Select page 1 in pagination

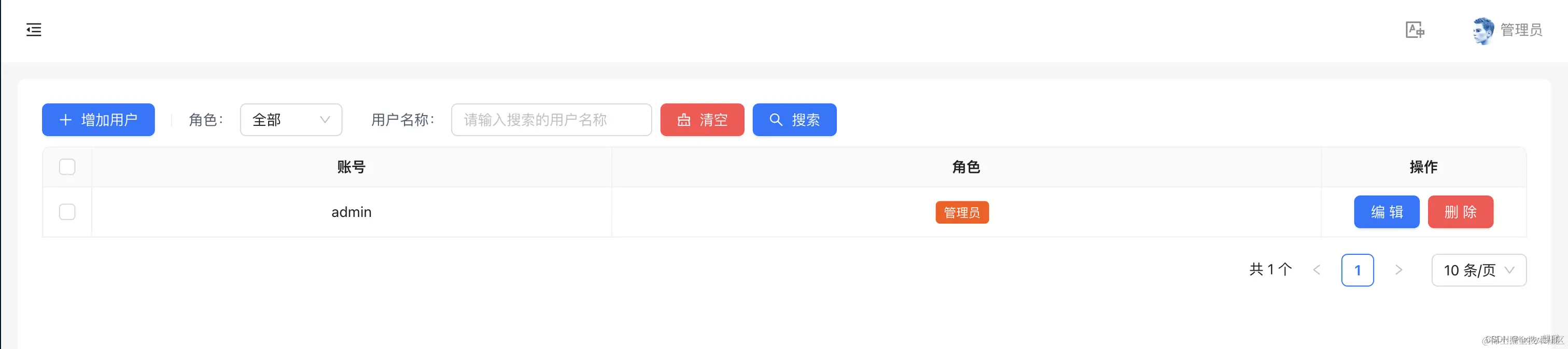point(1358,269)
